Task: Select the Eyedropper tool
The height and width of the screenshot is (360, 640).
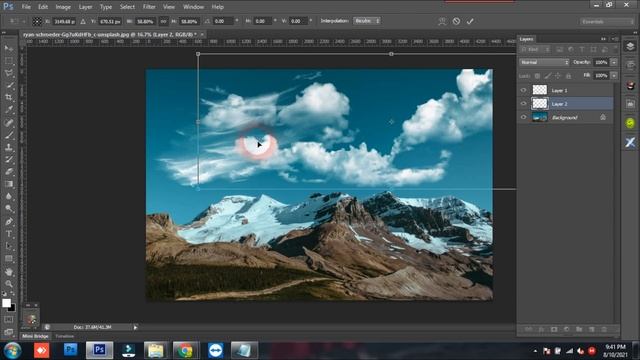Action: (x=9, y=109)
